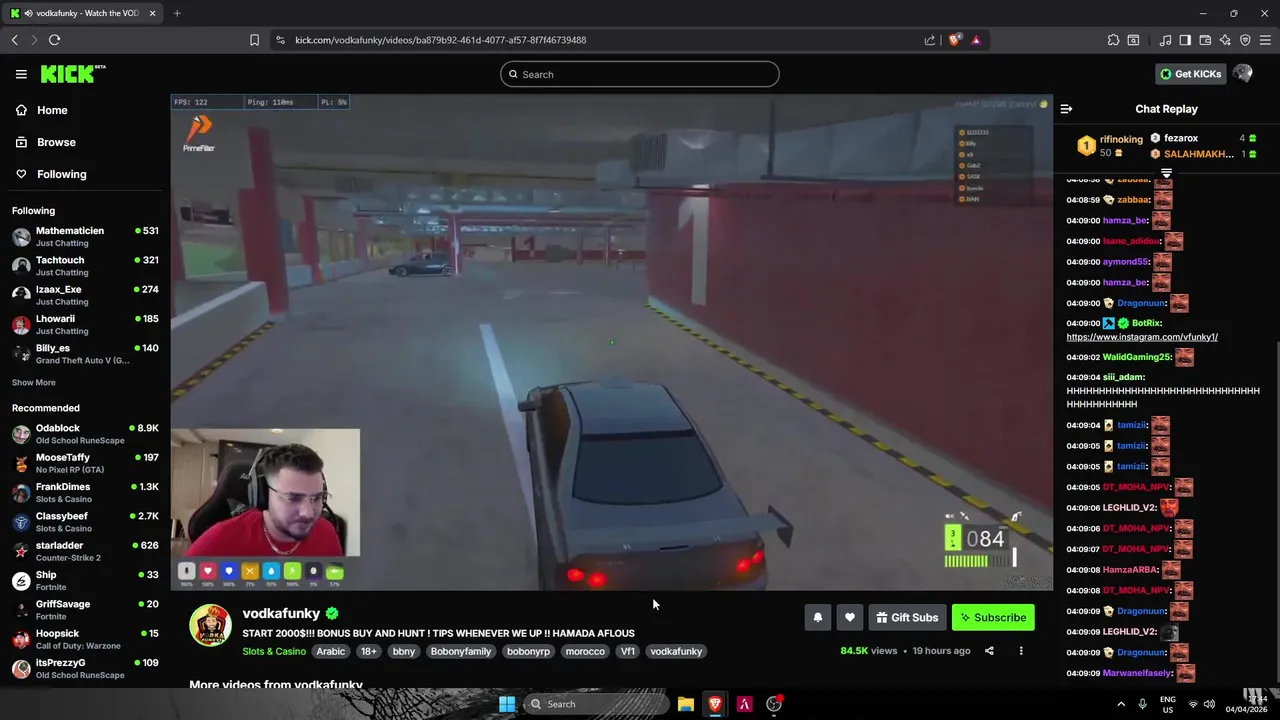Select the morocco tag
The height and width of the screenshot is (720, 1280).
[585, 651]
